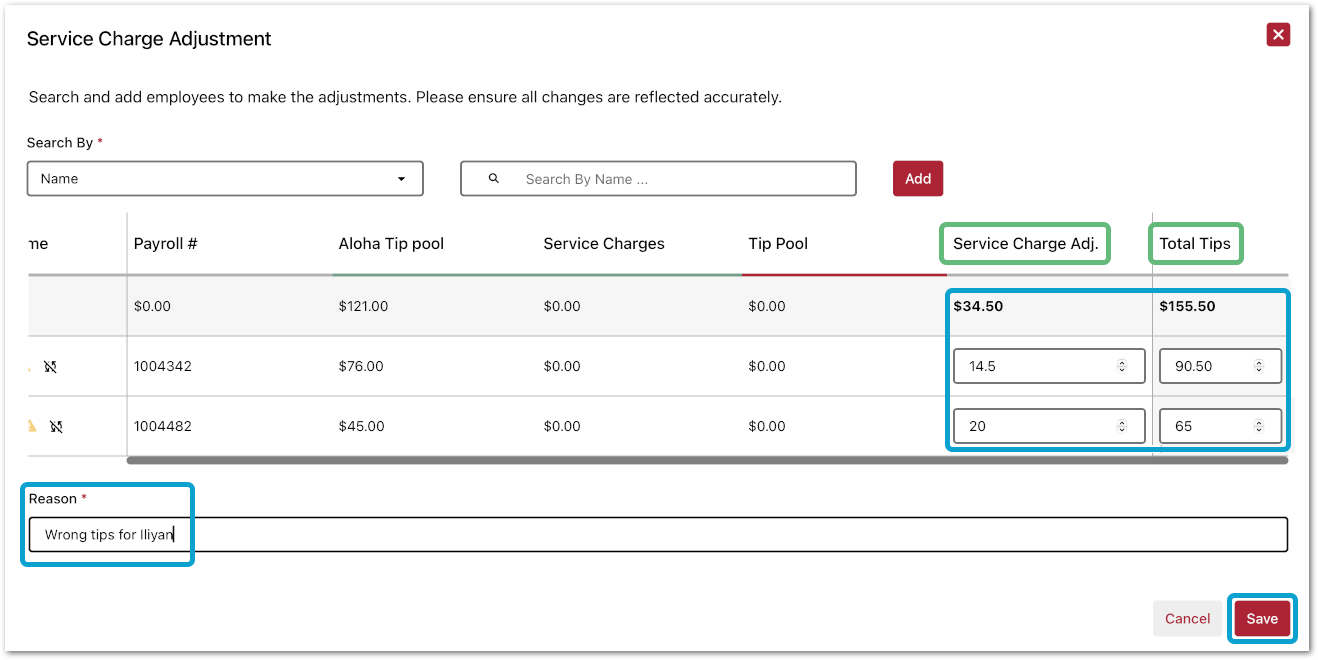Image resolution: width=1318 pixels, height=660 pixels.
Task: Click the sync-disabled icon for payroll 1004482
Action: tap(57, 427)
